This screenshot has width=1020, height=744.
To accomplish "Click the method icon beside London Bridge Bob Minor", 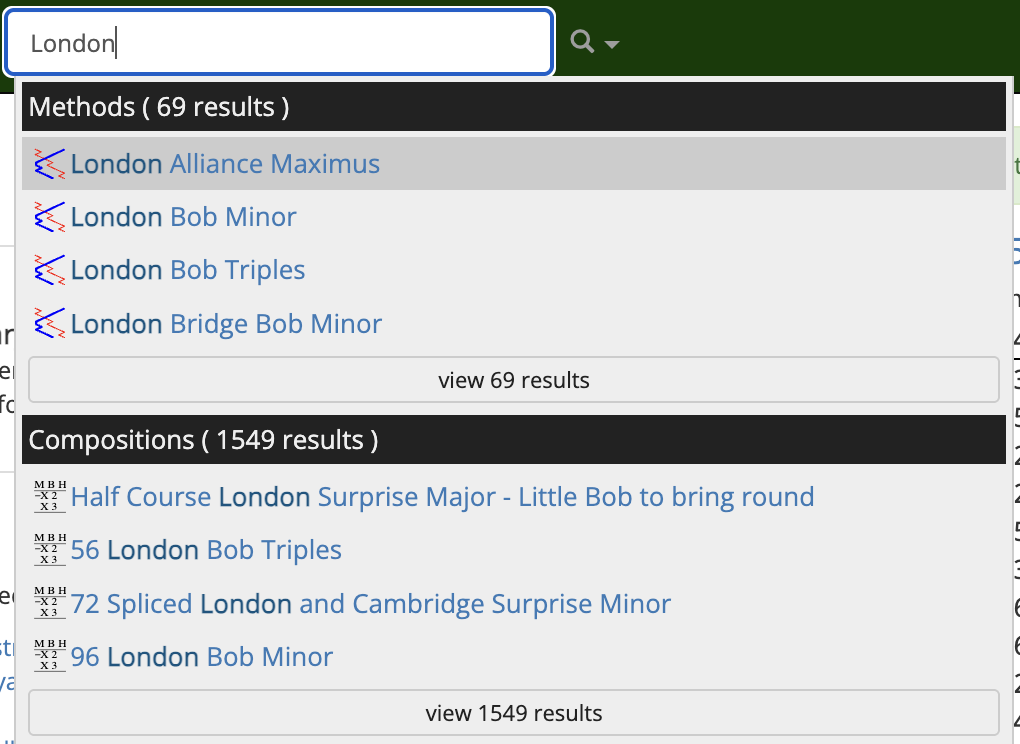I will click(x=49, y=323).
